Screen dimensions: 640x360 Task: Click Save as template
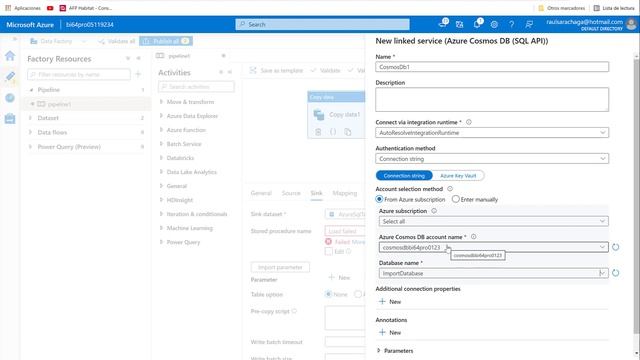[x=276, y=71]
